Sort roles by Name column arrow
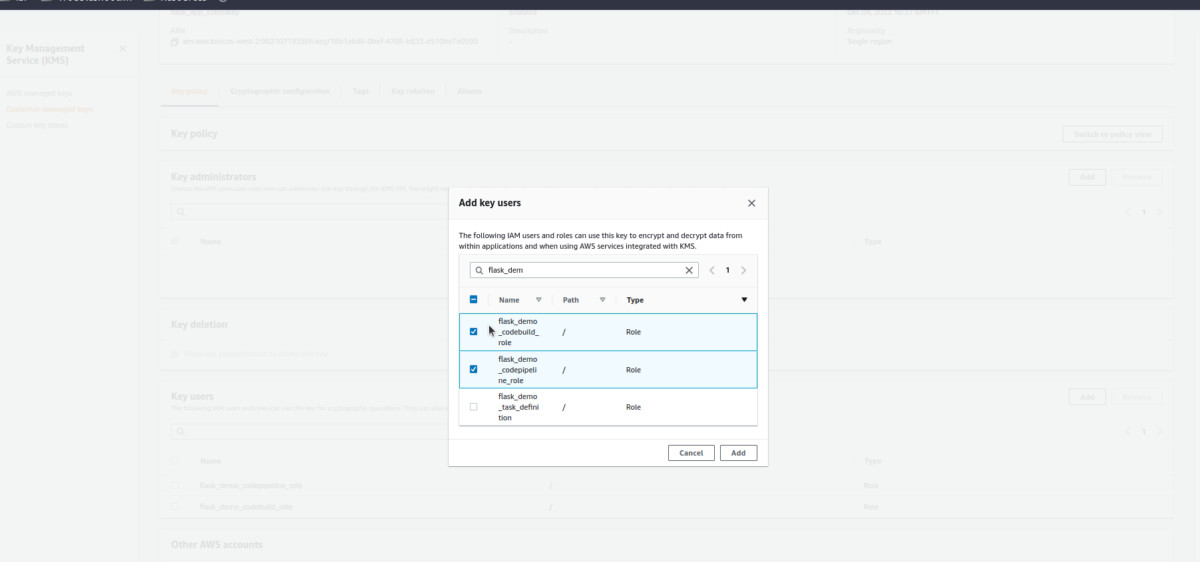This screenshot has width=1200, height=562. tap(538, 300)
